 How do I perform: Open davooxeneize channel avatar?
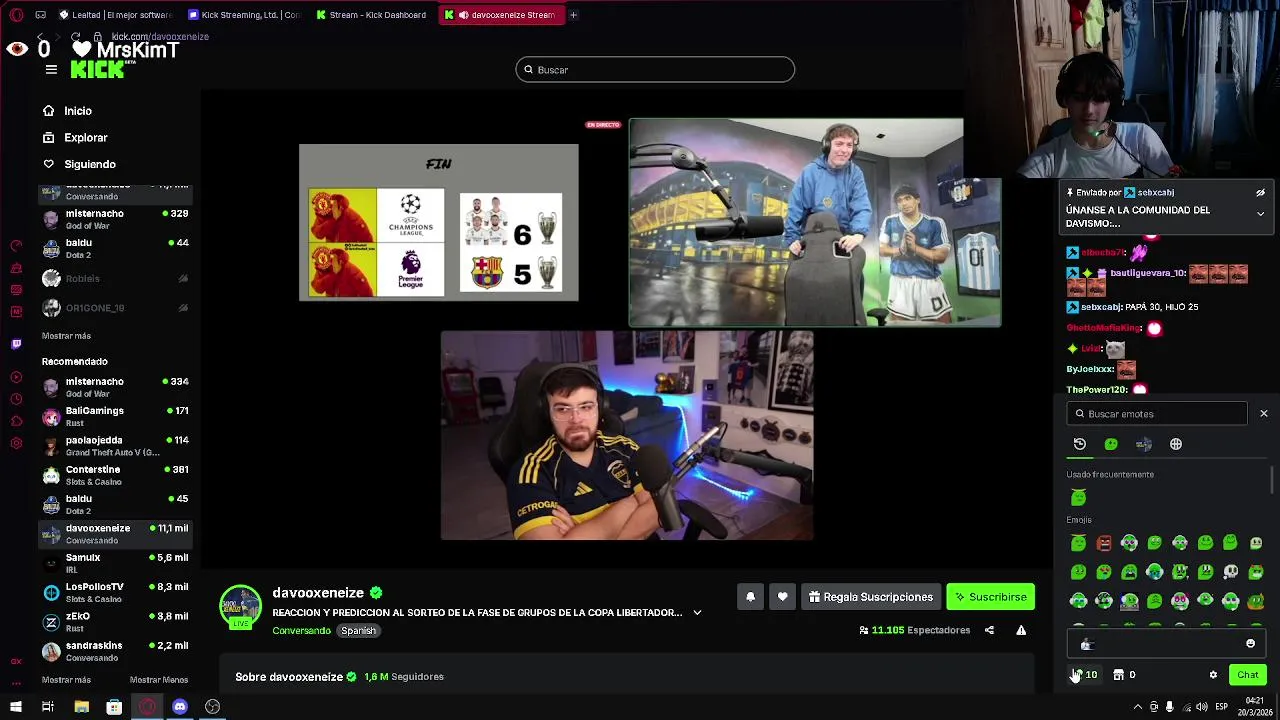[x=240, y=606]
